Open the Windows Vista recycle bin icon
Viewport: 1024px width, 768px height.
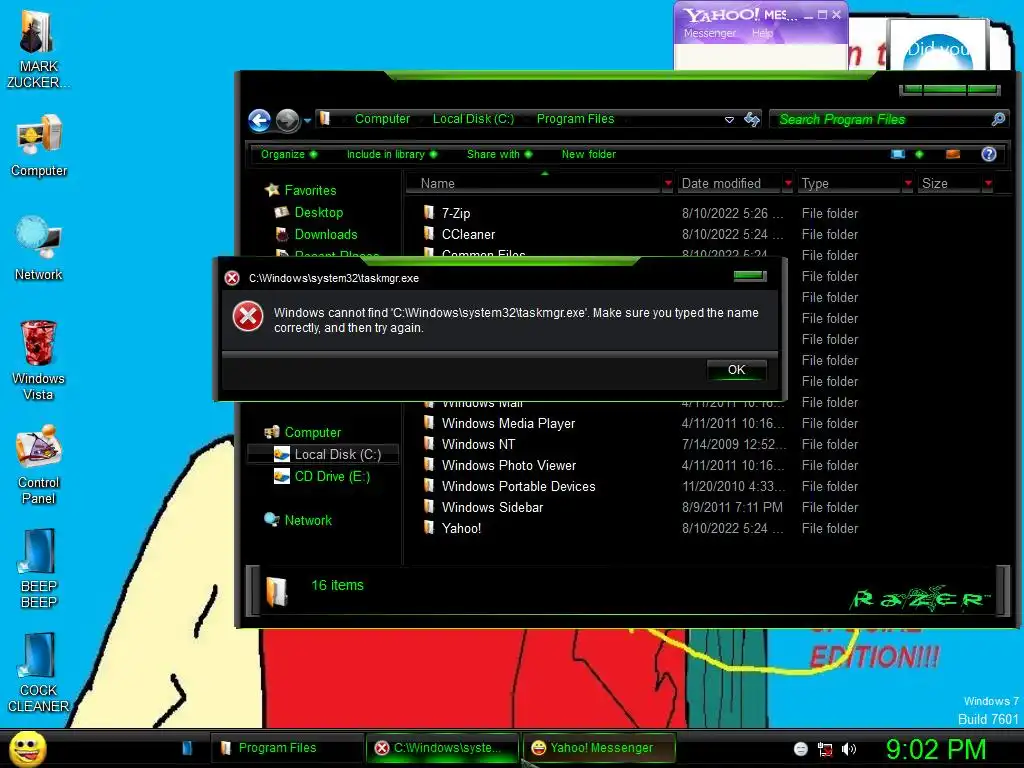39,359
